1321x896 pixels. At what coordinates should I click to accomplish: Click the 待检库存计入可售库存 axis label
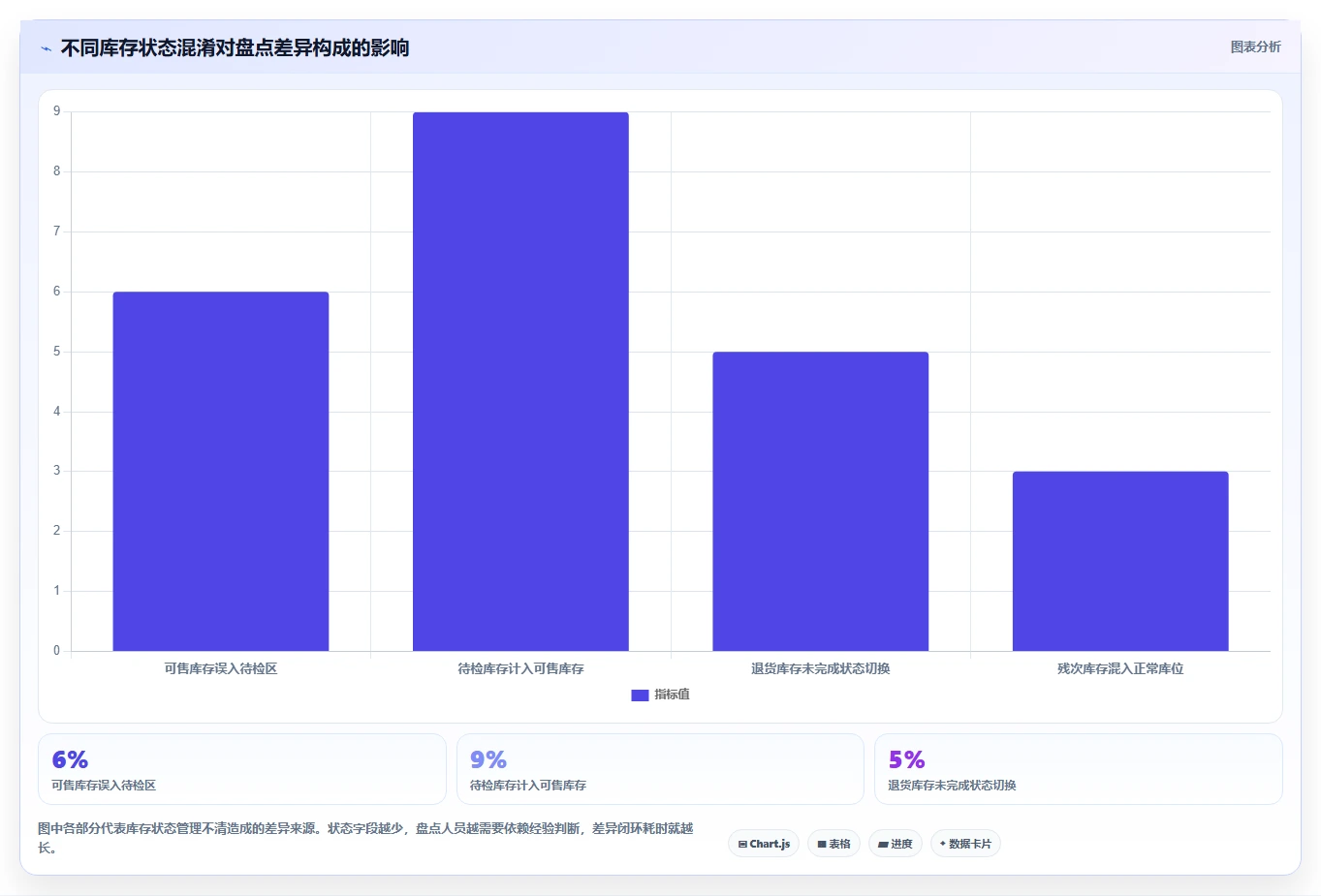[x=520, y=668]
